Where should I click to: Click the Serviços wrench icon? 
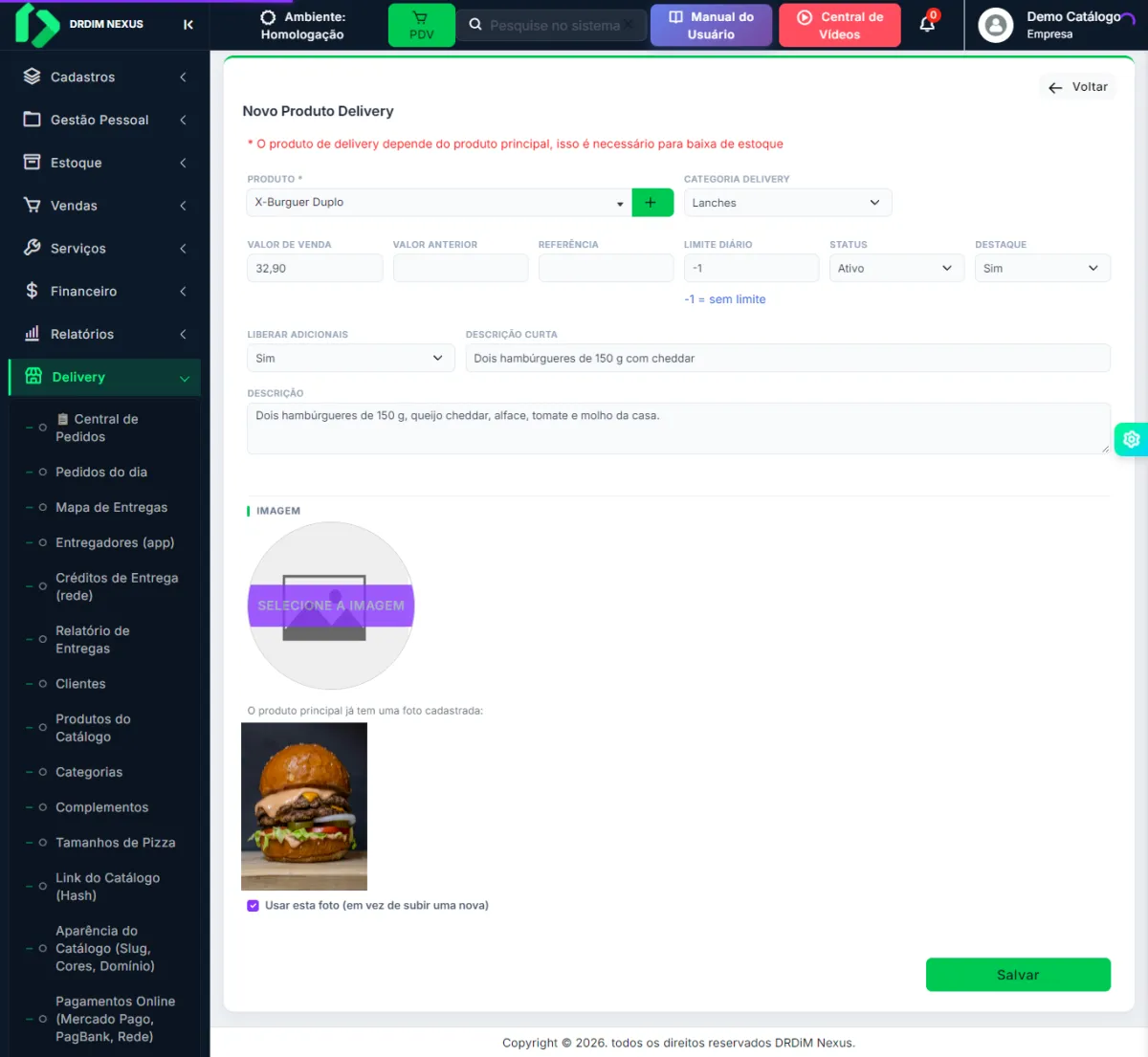coord(33,248)
